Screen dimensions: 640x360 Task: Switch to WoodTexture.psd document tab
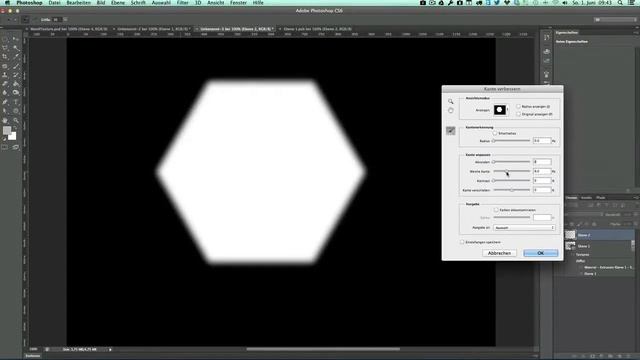coord(69,29)
